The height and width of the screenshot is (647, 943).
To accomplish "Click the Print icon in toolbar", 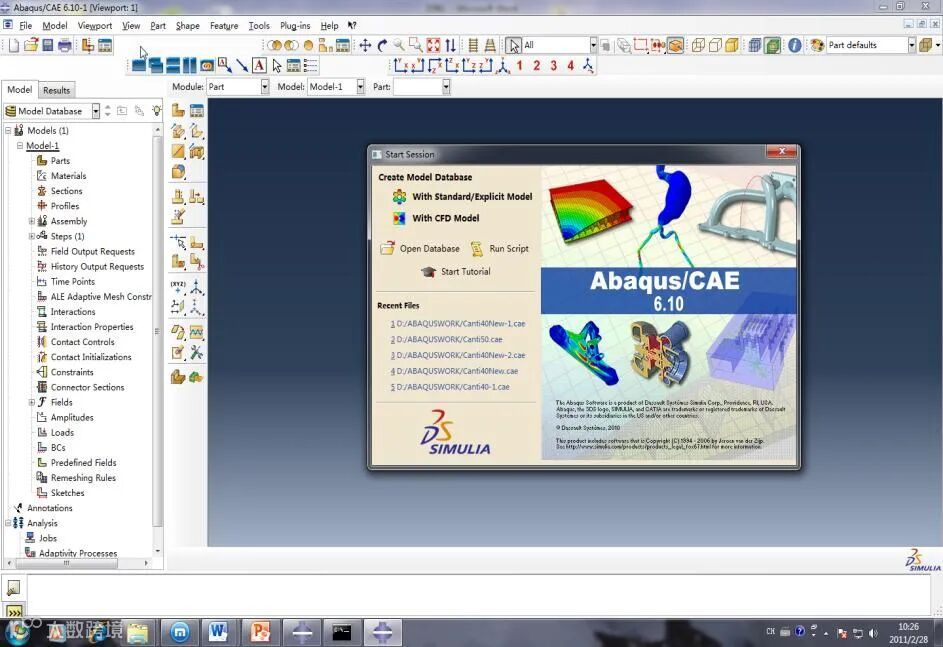I will pyautogui.click(x=64, y=45).
